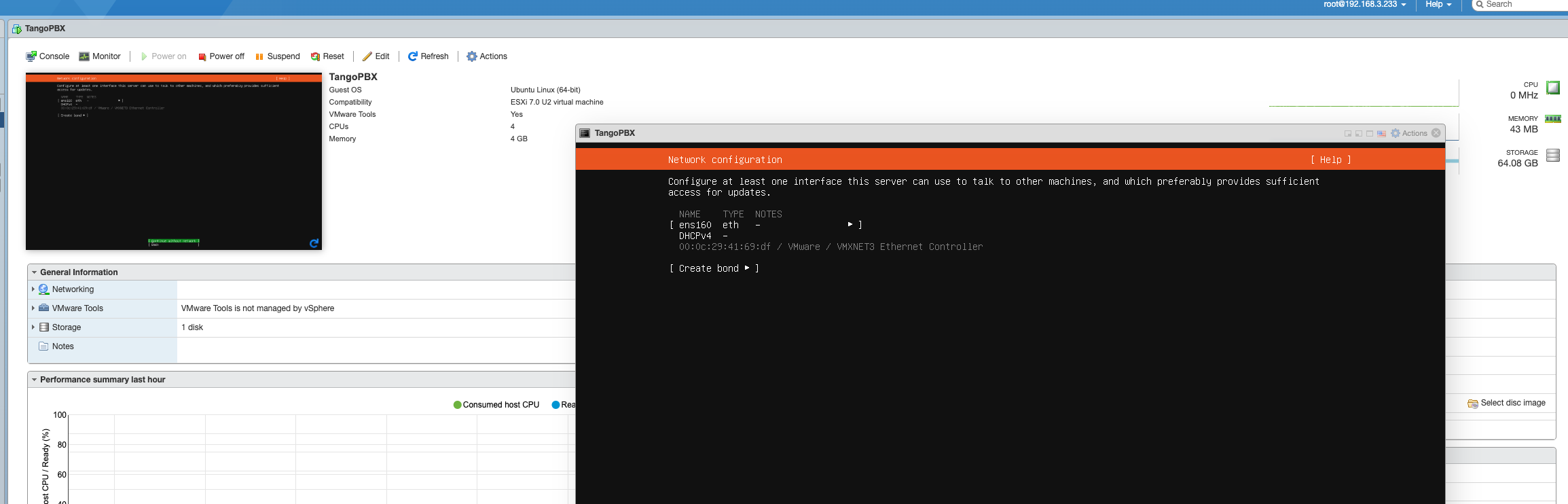Collapse the General Information panel
1568x504 pixels.
pyautogui.click(x=34, y=272)
